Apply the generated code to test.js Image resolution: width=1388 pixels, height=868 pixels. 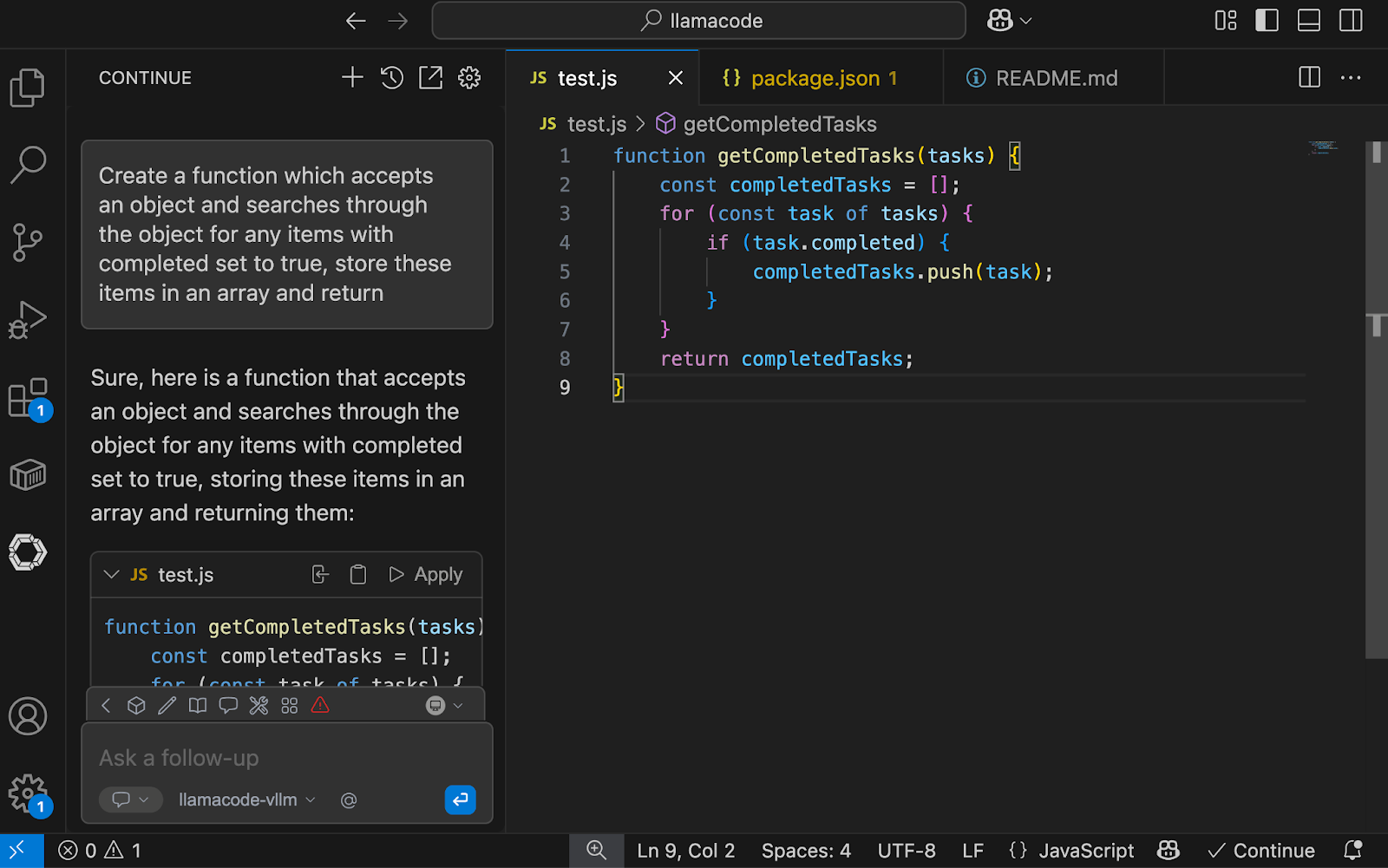(426, 575)
